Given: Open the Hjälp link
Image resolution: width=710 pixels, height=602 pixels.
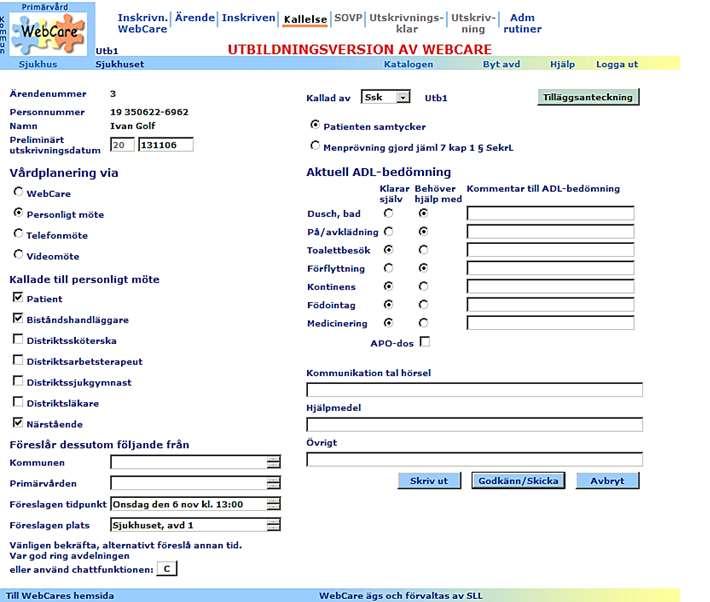Looking at the screenshot, I should point(562,64).
